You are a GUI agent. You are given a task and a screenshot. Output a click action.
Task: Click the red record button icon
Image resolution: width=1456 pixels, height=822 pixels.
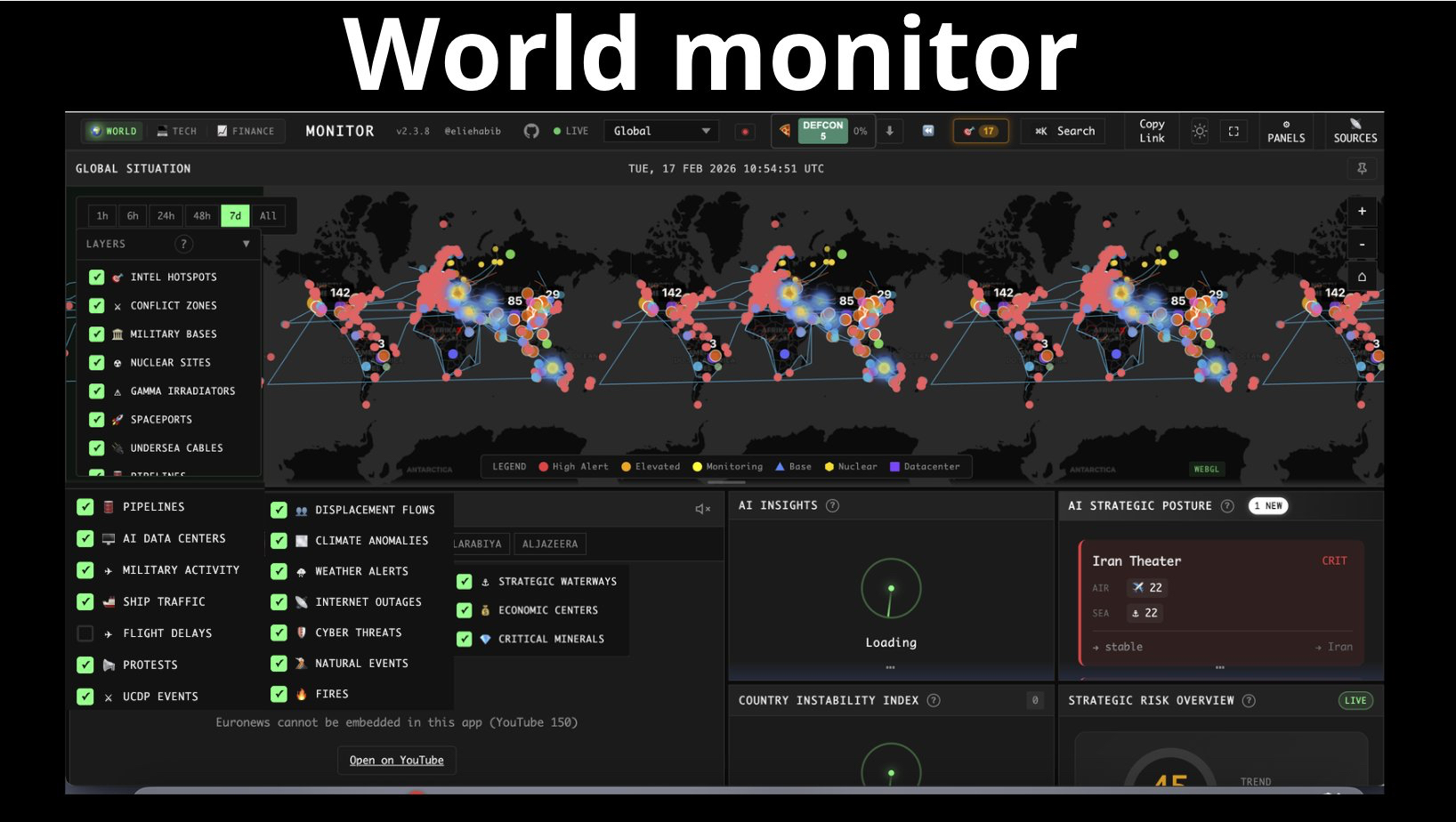click(x=745, y=132)
